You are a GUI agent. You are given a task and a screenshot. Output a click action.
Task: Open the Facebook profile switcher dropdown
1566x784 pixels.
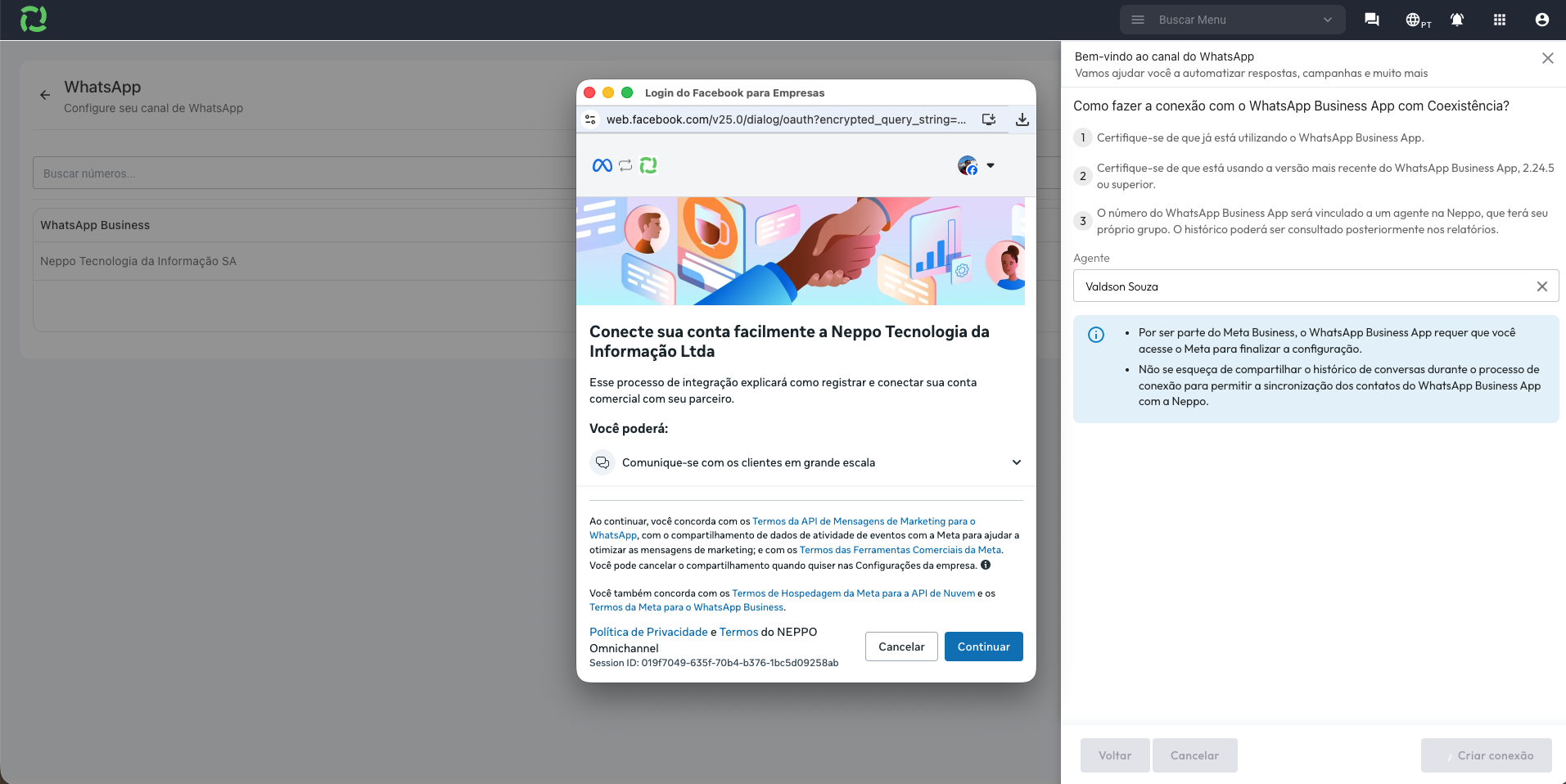point(977,165)
